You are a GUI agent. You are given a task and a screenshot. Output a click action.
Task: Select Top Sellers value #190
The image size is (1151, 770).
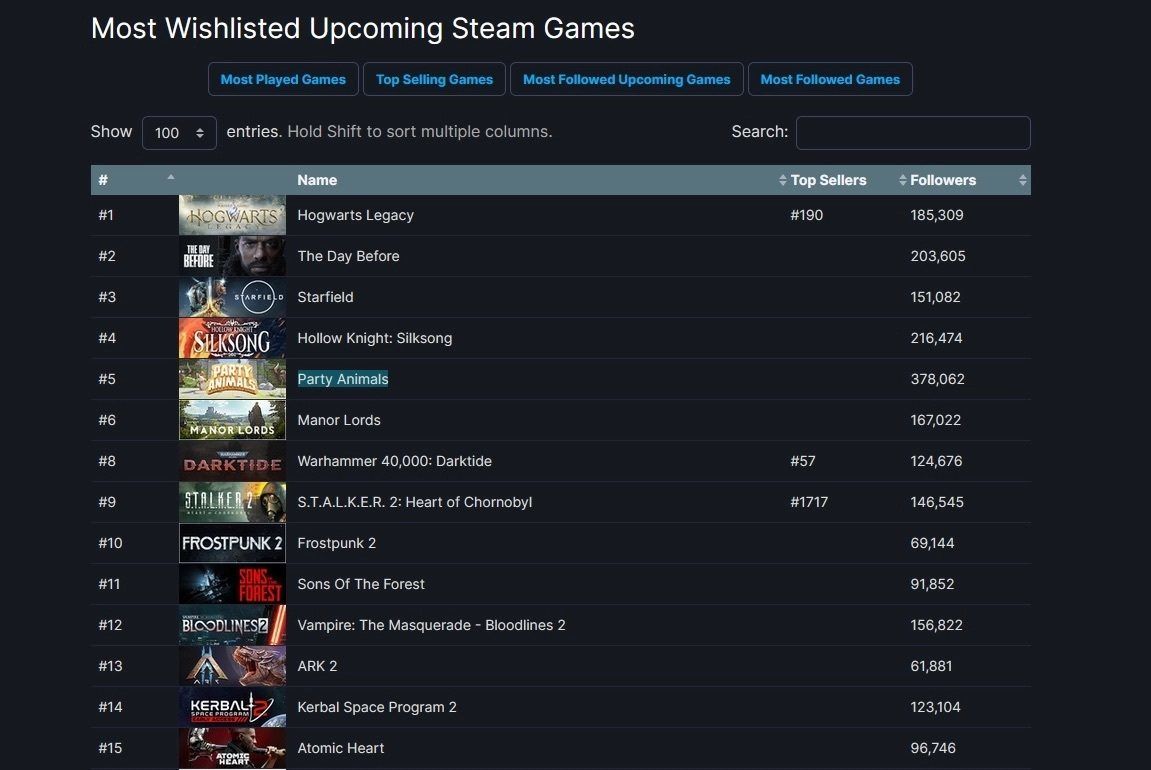click(806, 215)
